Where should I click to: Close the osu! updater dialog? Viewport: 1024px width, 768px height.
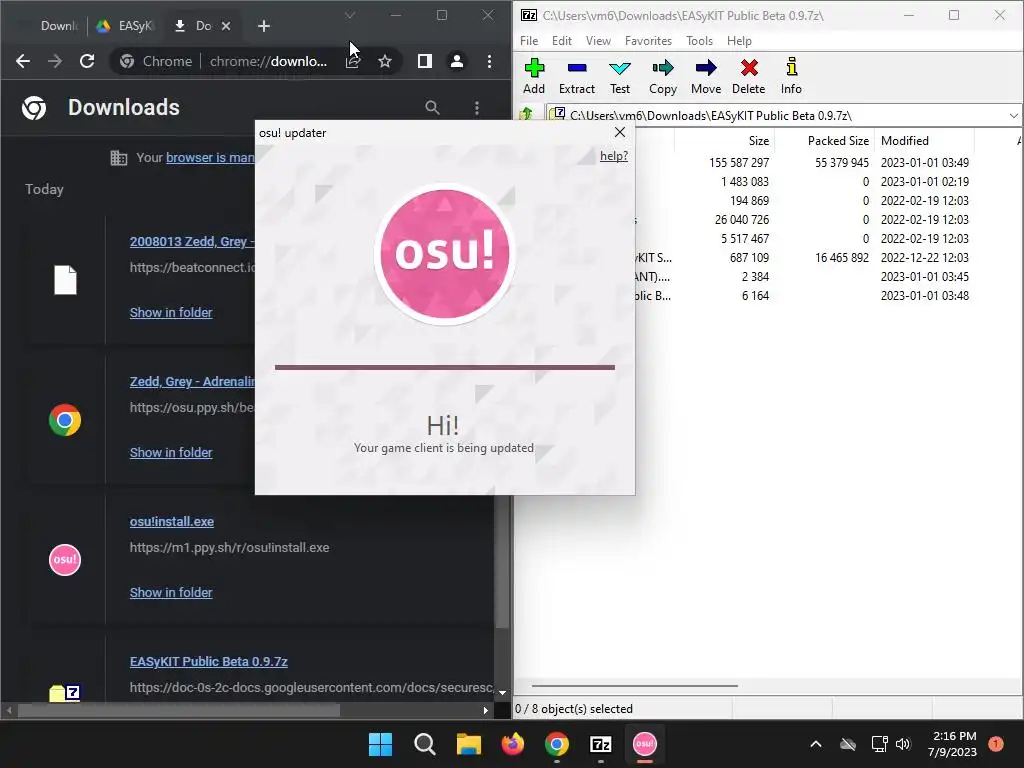(x=620, y=133)
